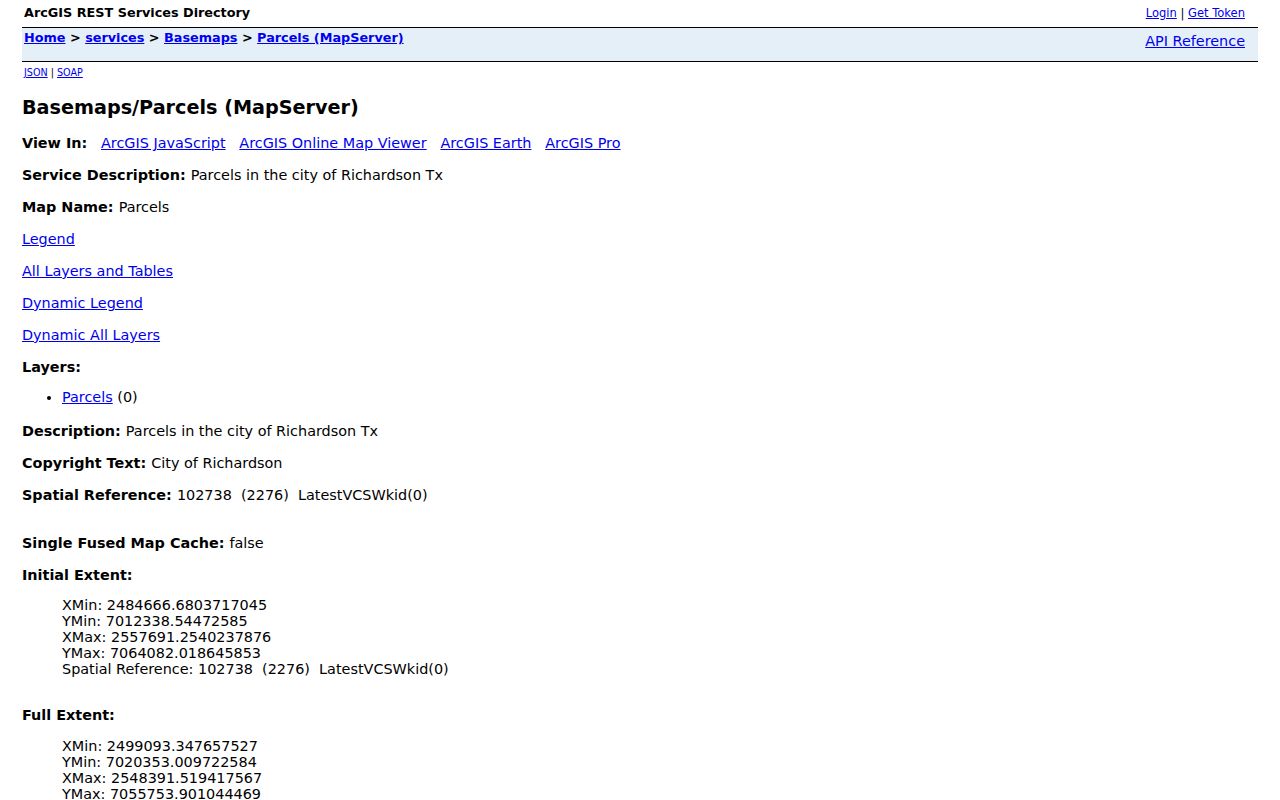Select Initial Extent XMax 2557691.2540237876
The width and height of the screenshot is (1280, 800).
(166, 637)
